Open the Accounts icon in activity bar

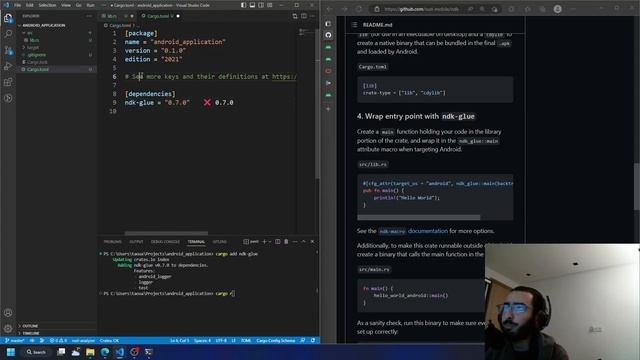(x=8, y=313)
